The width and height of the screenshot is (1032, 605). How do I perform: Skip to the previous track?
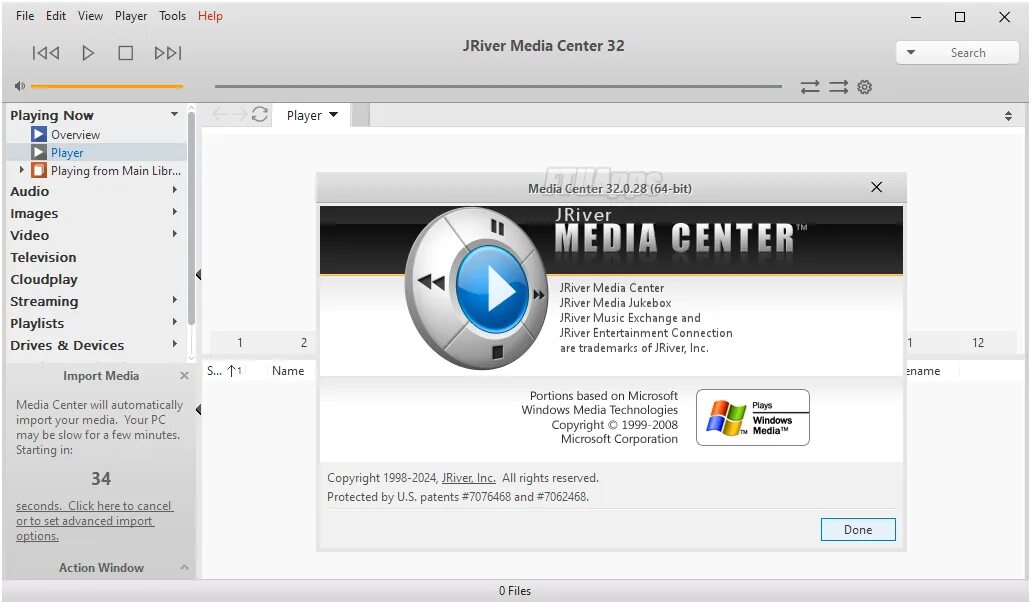click(x=46, y=53)
